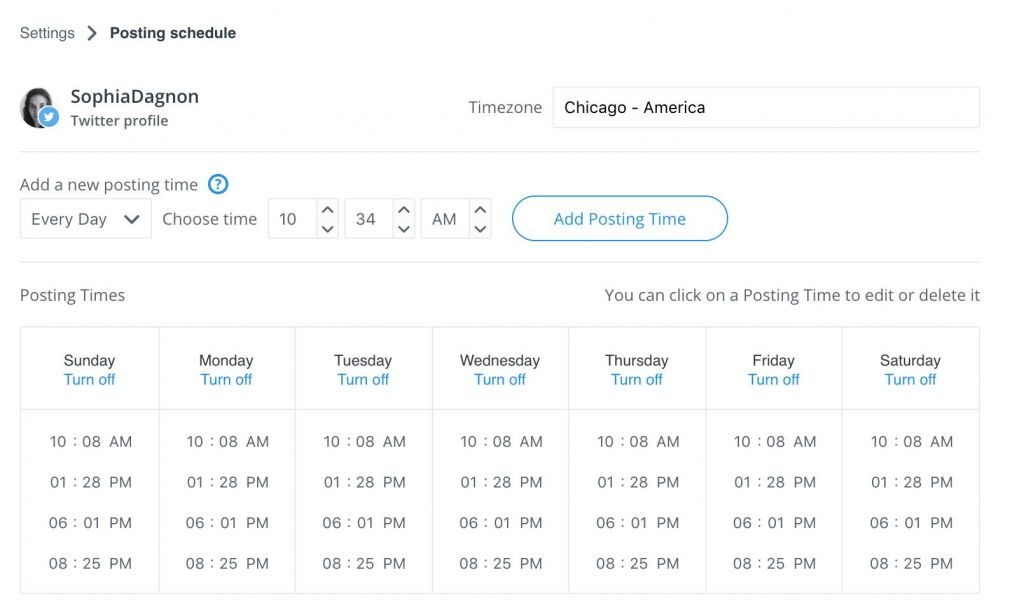This screenshot has height=603, width=1024.
Task: Turn off Friday posting link
Action: pyautogui.click(x=773, y=380)
